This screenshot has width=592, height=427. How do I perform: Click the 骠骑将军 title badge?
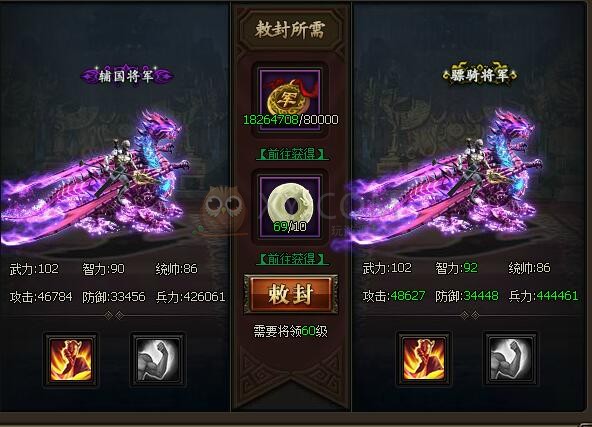tap(479, 75)
